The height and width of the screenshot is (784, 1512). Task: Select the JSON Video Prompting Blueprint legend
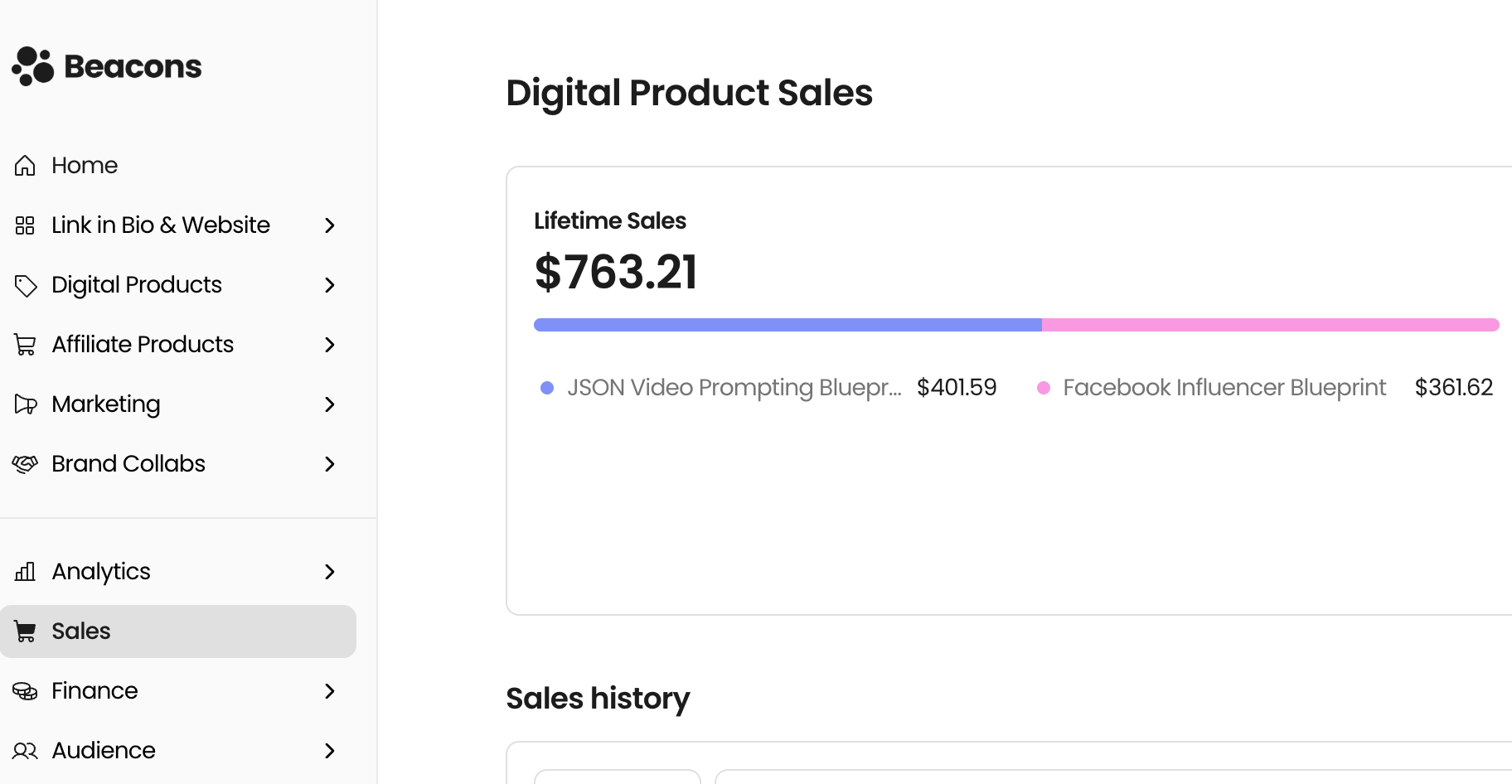coord(734,388)
